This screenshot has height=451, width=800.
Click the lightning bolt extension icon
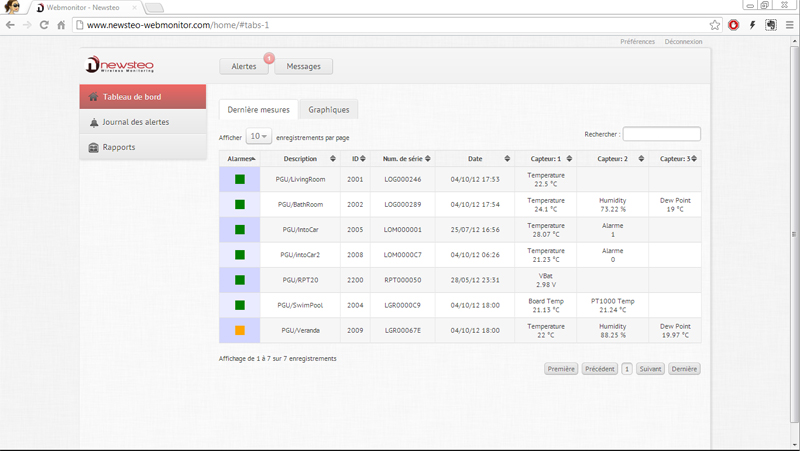pos(752,25)
